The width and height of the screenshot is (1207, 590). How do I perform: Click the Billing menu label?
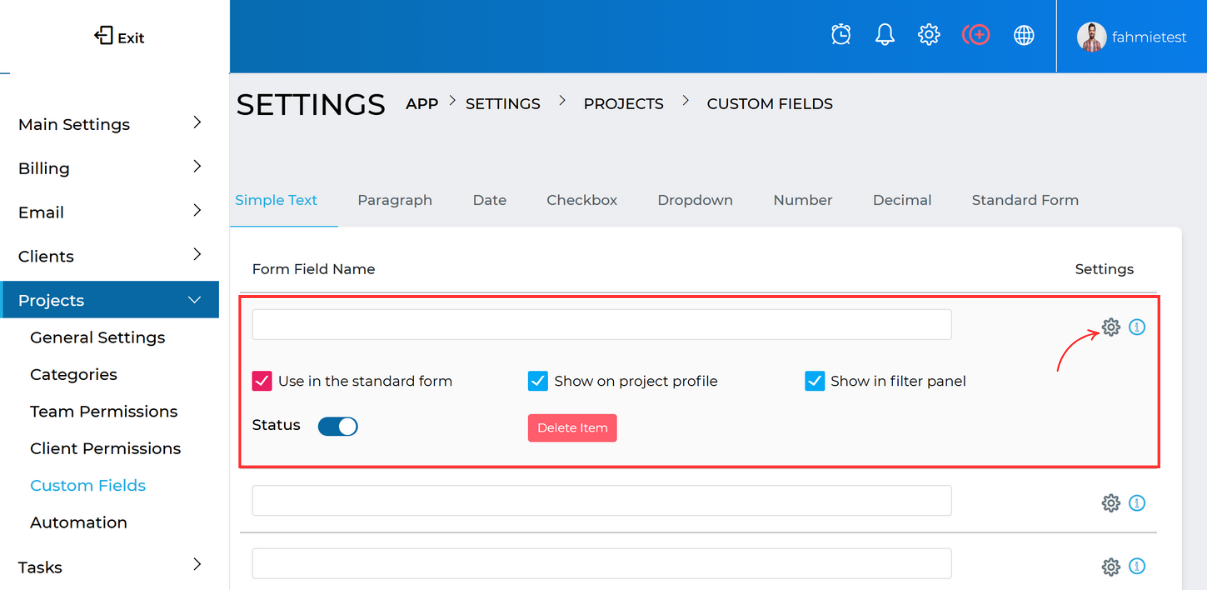tap(44, 168)
